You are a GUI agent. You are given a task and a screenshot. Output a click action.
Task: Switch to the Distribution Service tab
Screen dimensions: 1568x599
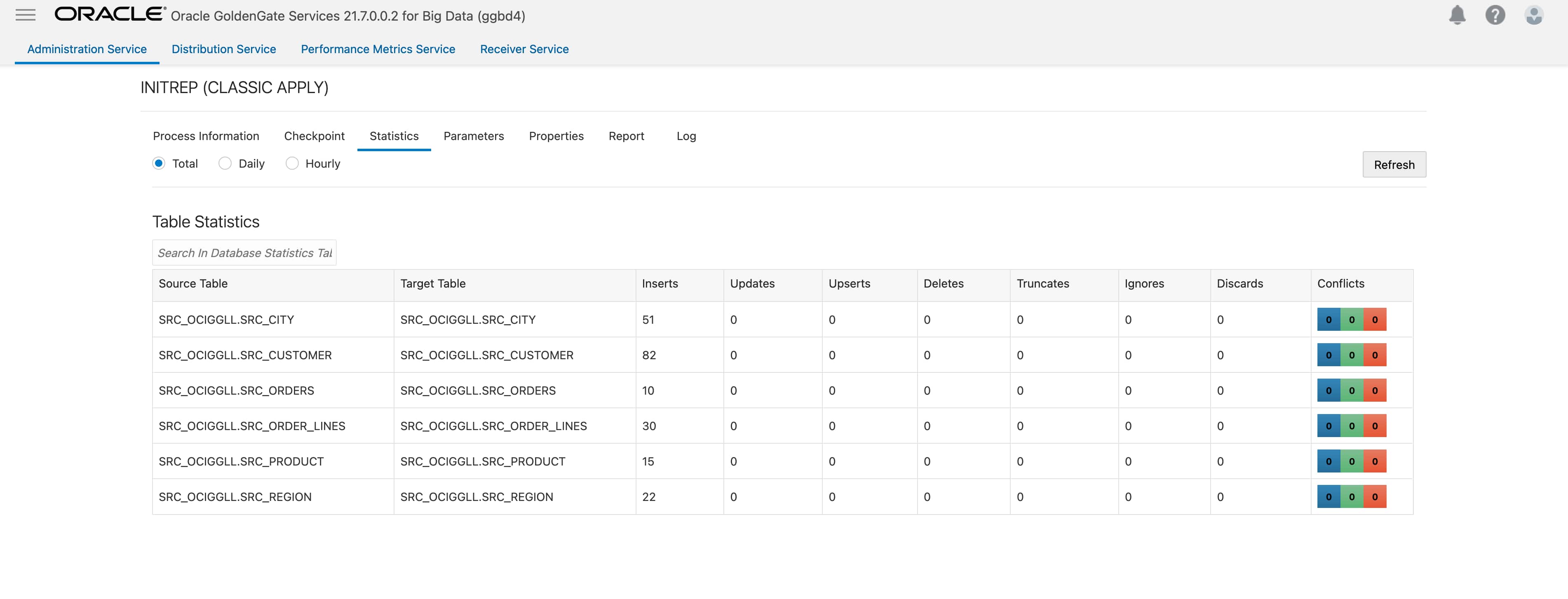click(223, 49)
